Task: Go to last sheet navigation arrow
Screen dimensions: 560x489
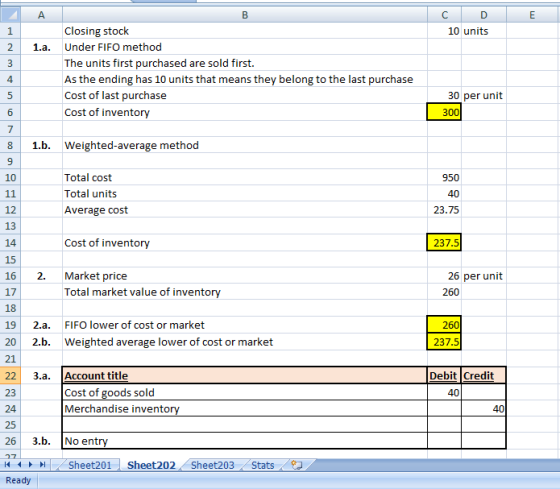Action: (42, 464)
